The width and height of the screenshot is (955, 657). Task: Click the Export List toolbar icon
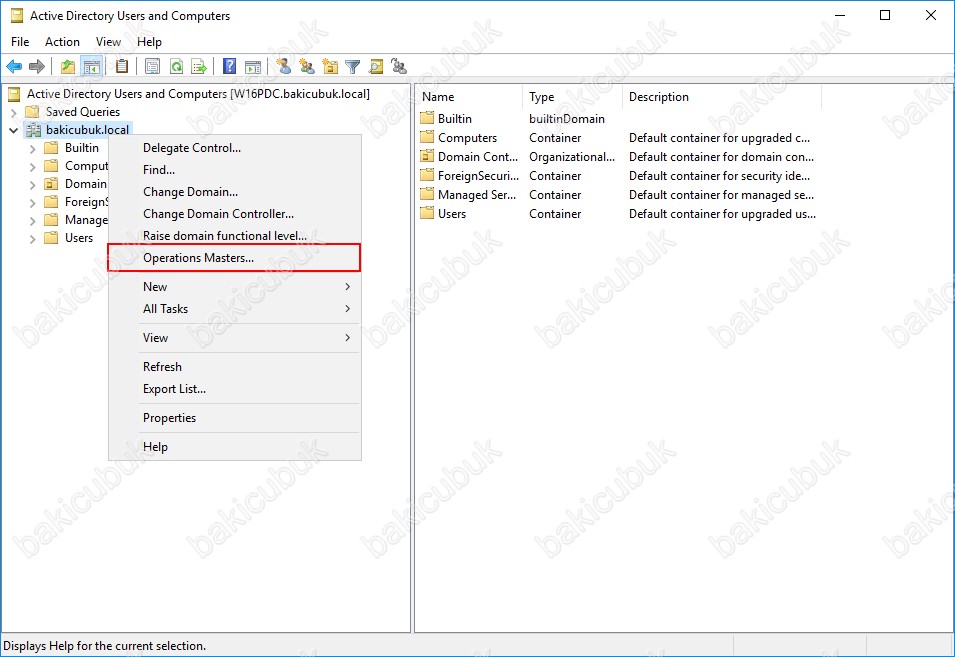(x=200, y=67)
